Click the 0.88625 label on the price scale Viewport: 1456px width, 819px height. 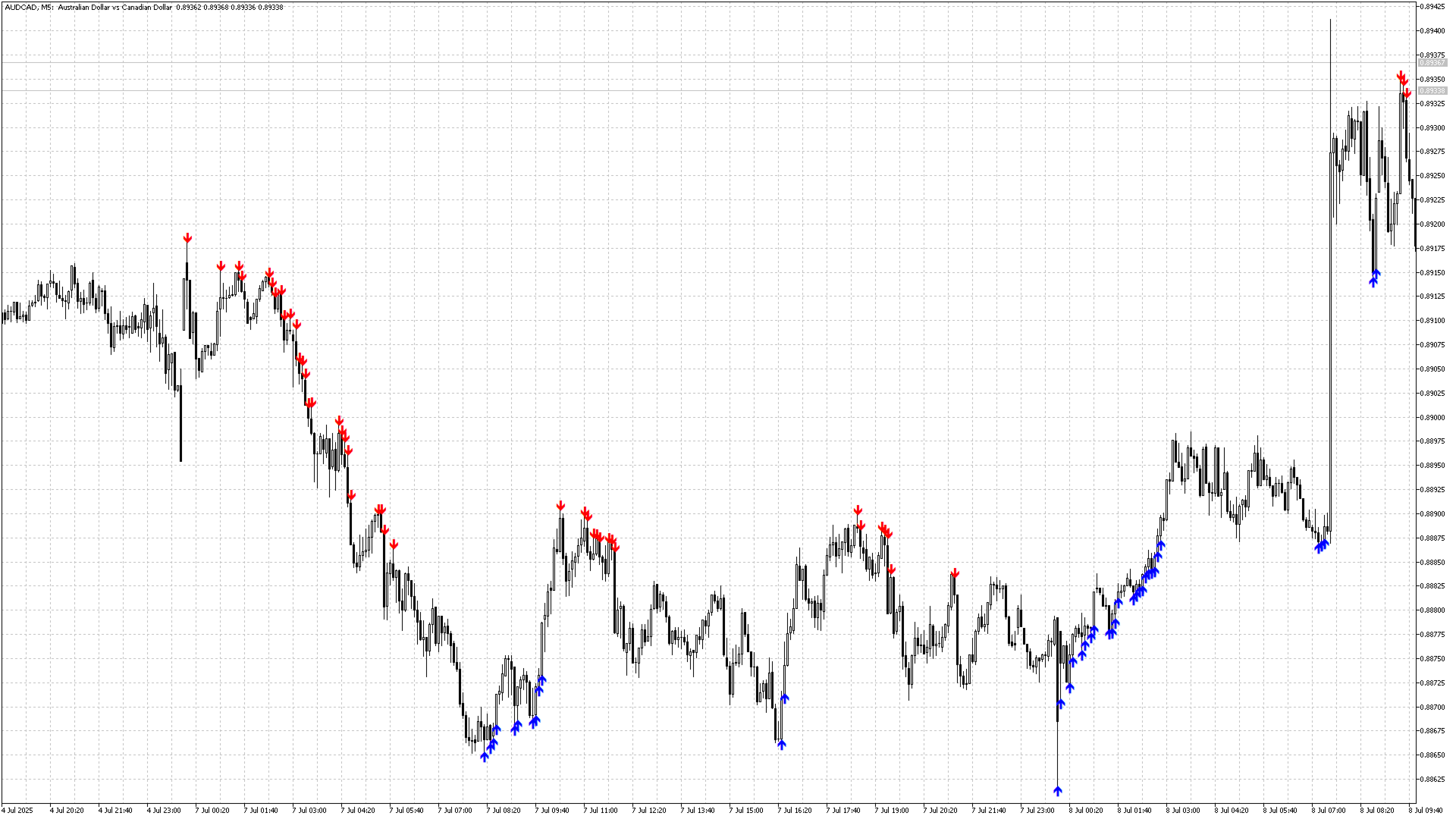pos(1432,779)
